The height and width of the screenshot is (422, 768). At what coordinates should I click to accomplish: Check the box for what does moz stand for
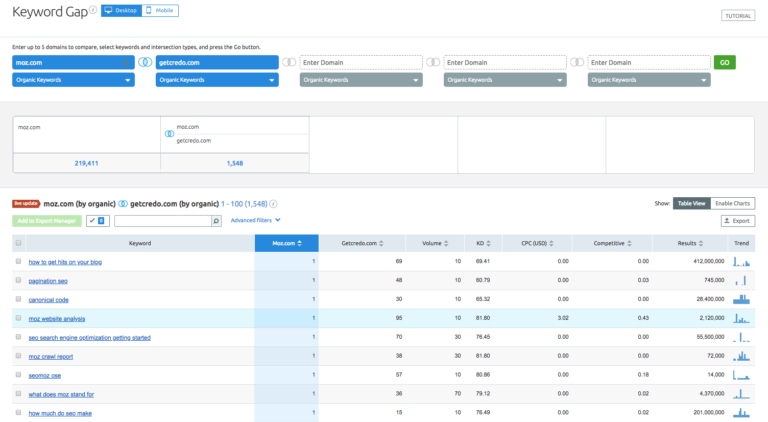[19, 394]
